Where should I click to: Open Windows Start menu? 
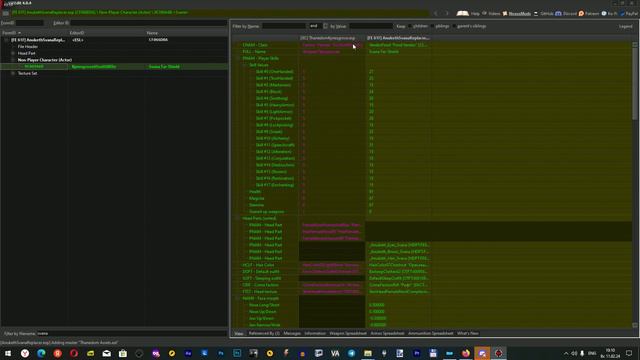coord(8,353)
